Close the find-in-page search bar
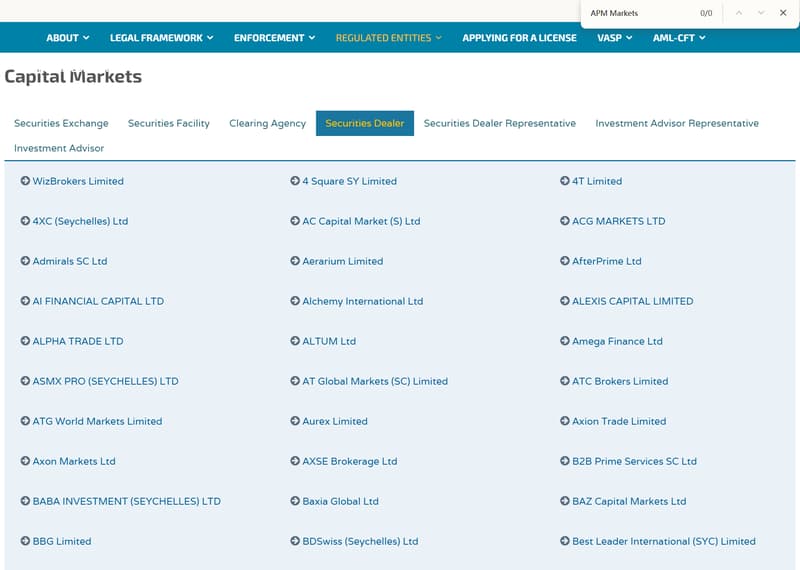 tap(783, 13)
